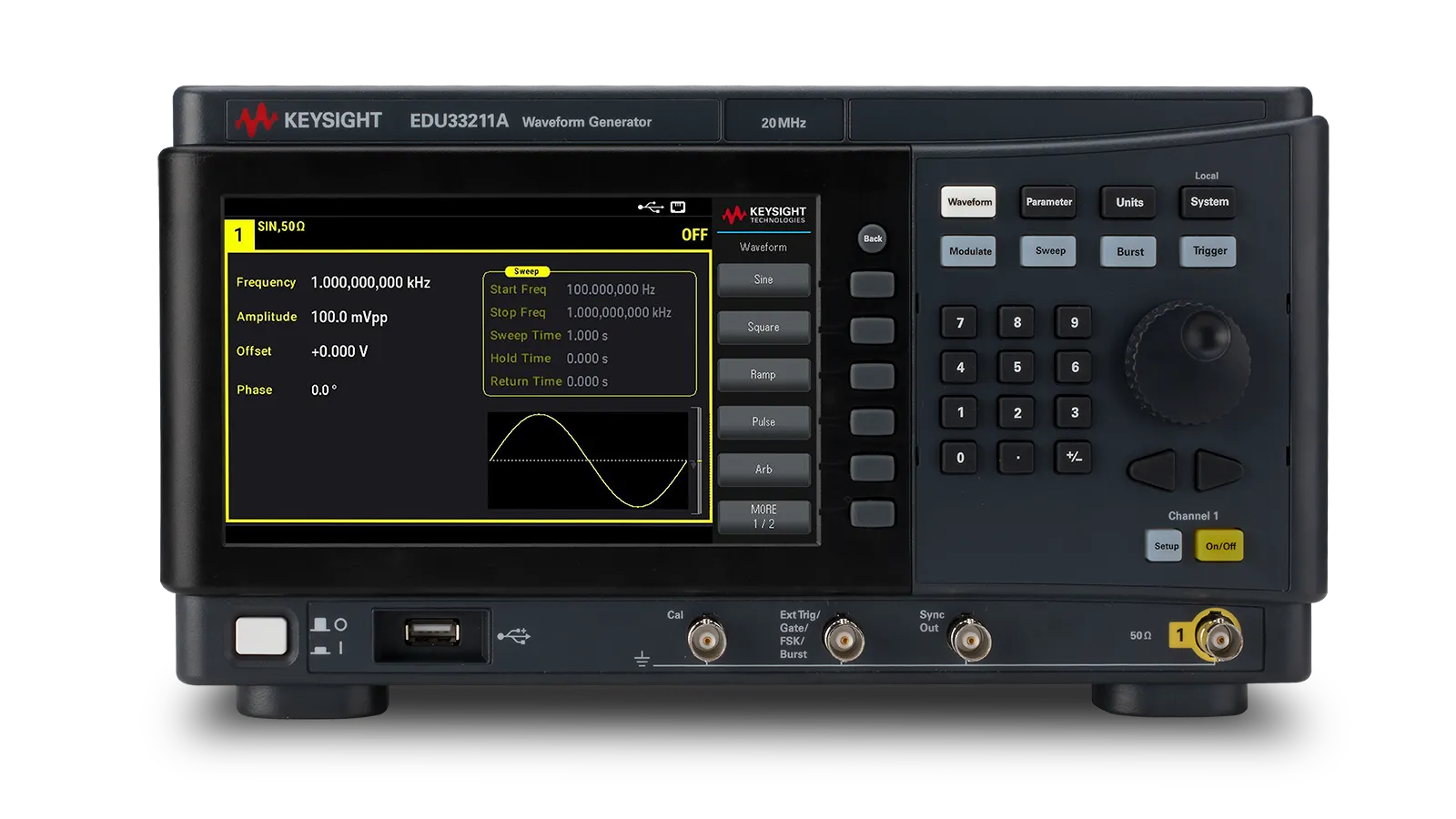Select the Square waveform softkey
Screen dimensions: 1456x819
tap(763, 327)
